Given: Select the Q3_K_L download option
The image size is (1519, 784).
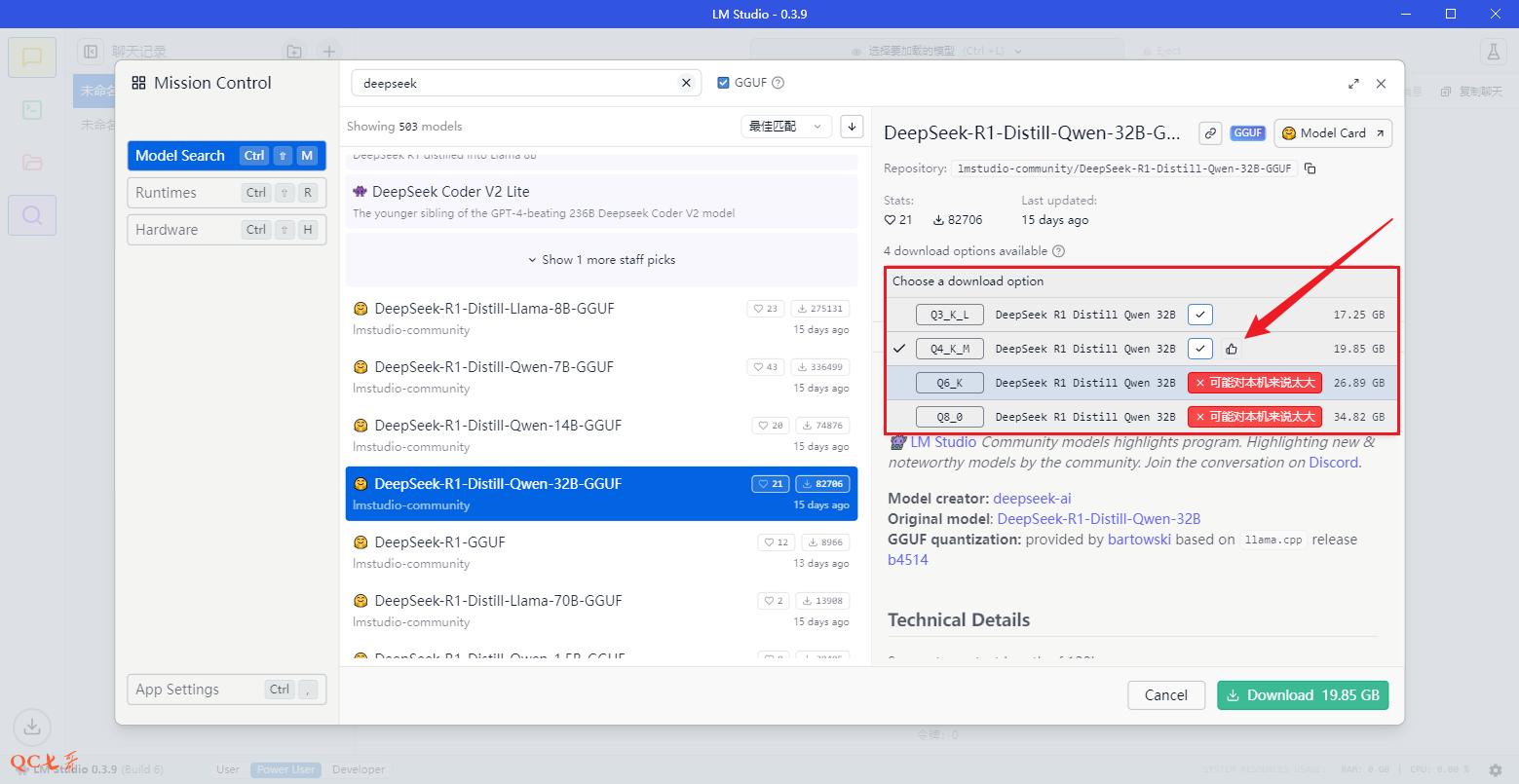Looking at the screenshot, I should (x=949, y=315).
